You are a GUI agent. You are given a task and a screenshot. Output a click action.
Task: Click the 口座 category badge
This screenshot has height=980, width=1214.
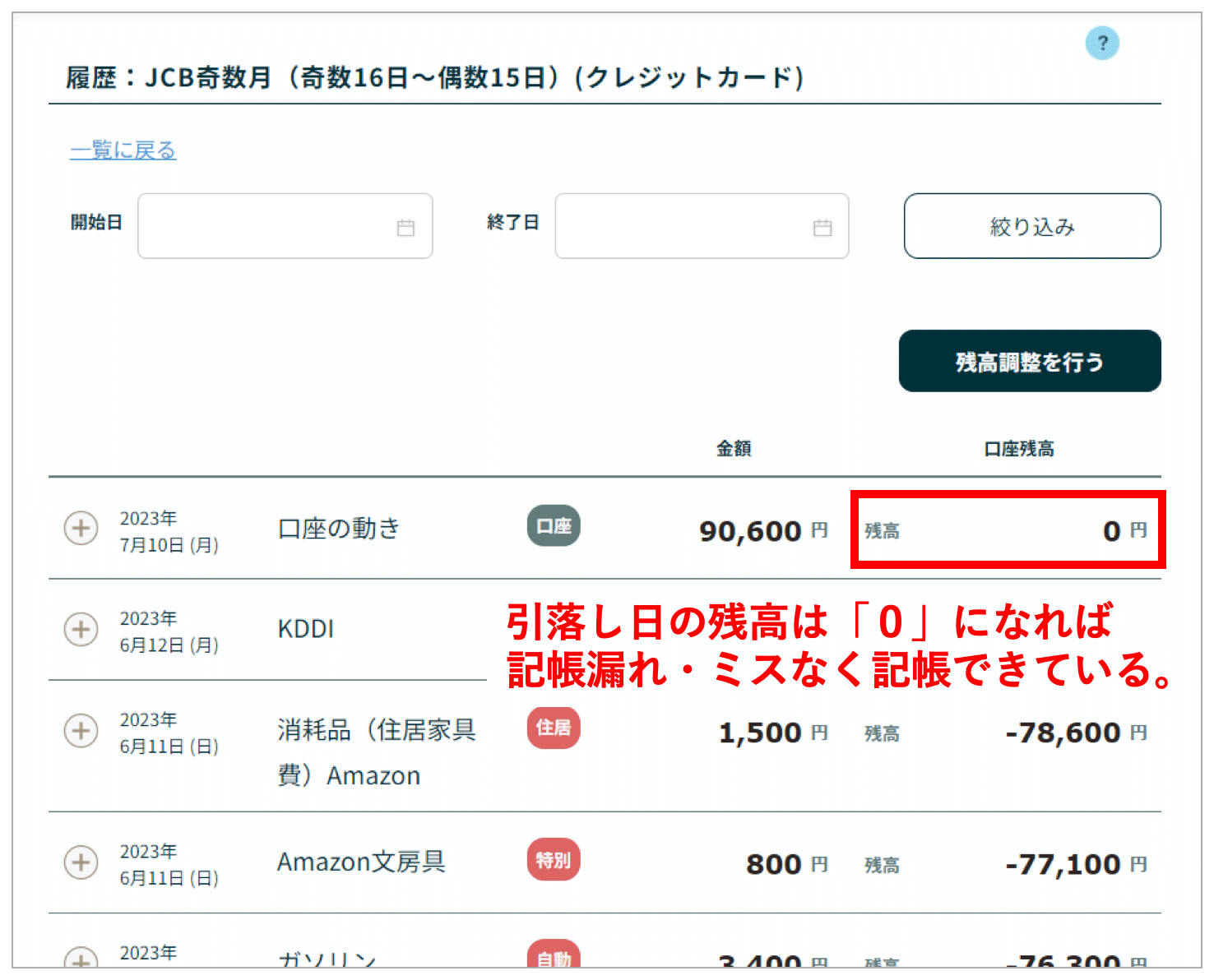pos(553,526)
